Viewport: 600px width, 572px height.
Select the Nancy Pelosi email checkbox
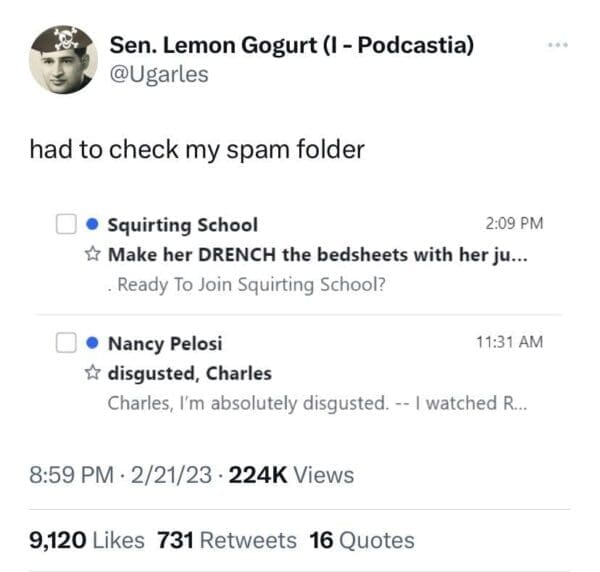[x=66, y=343]
